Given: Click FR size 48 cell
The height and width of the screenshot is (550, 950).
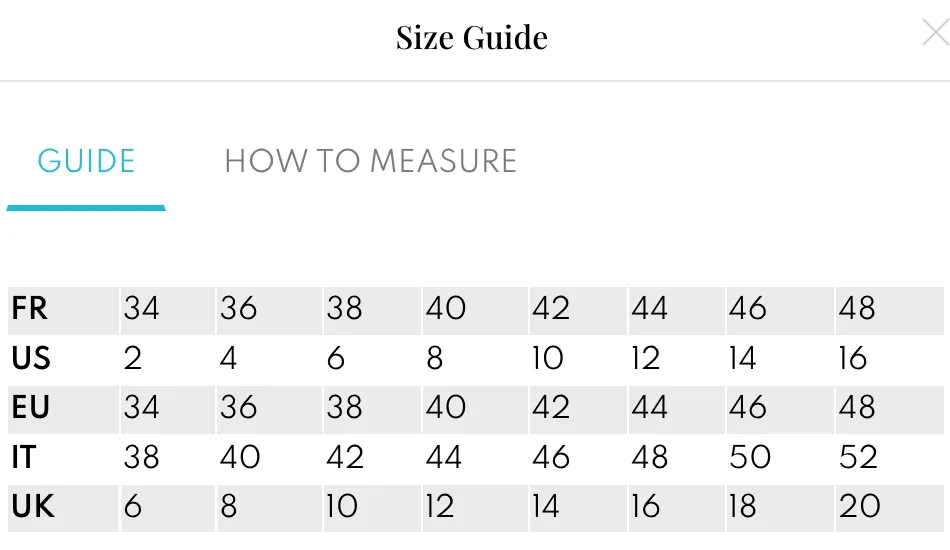Looking at the screenshot, I should click(857, 309).
